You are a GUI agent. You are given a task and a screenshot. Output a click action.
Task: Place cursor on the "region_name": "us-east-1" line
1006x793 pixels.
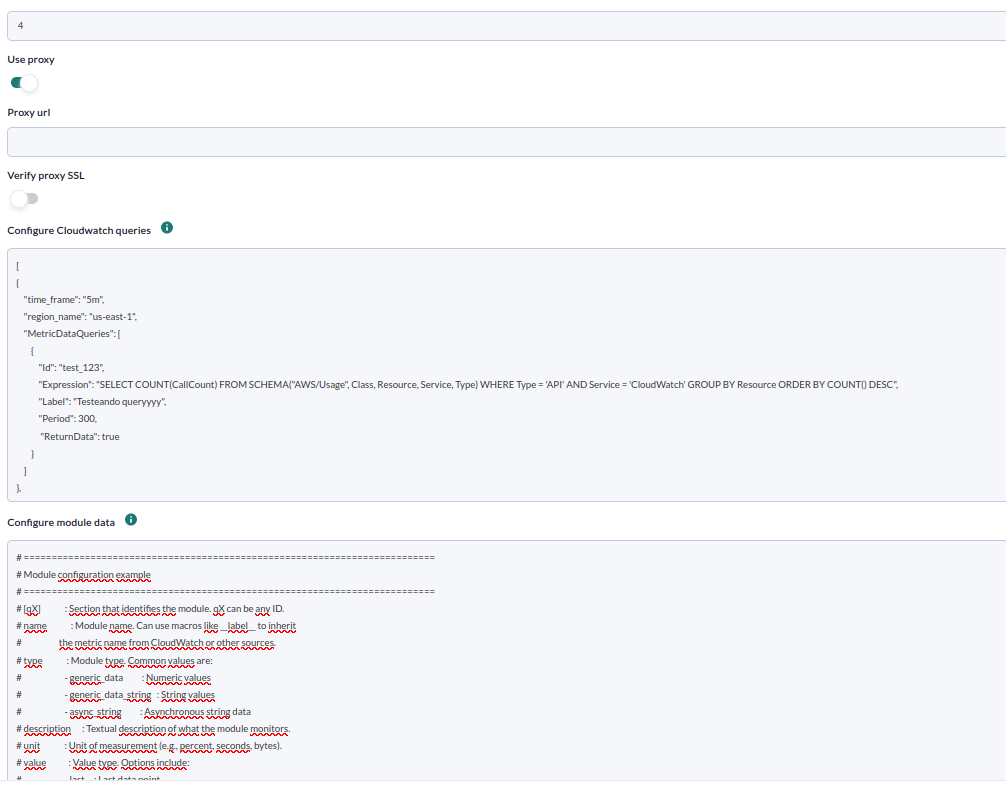coord(80,317)
